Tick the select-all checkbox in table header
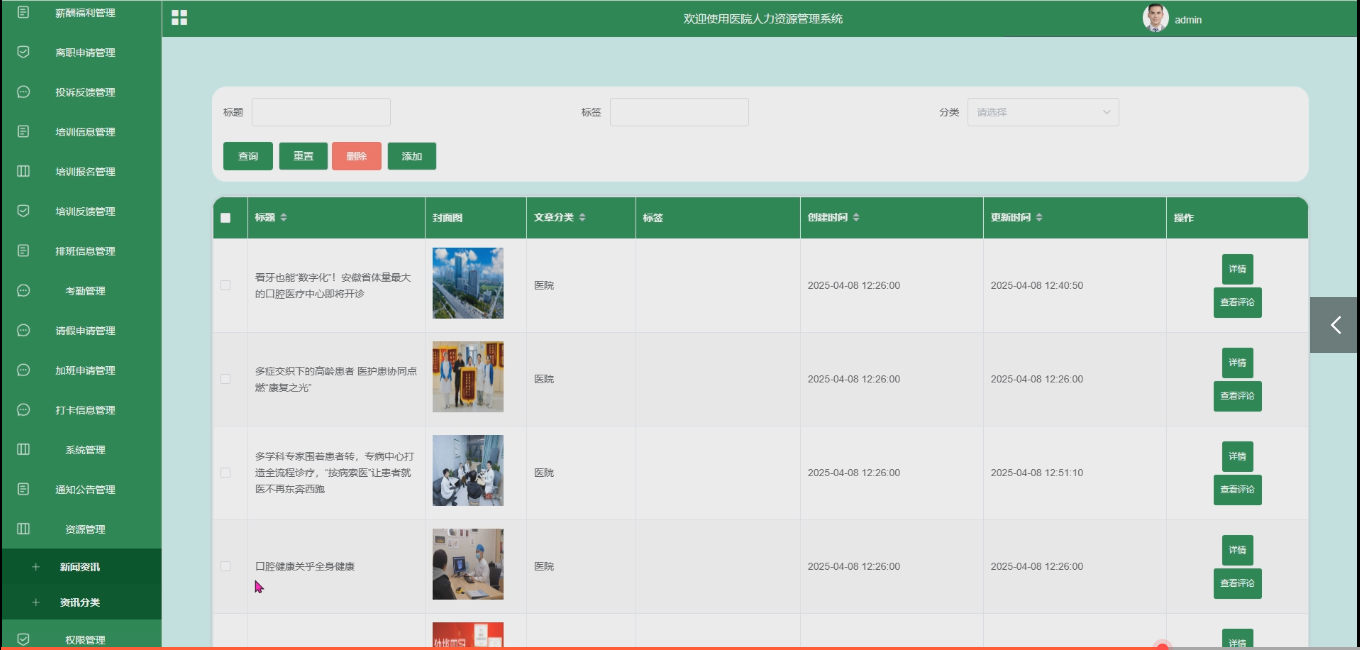This screenshot has width=1360, height=650. tap(225, 218)
